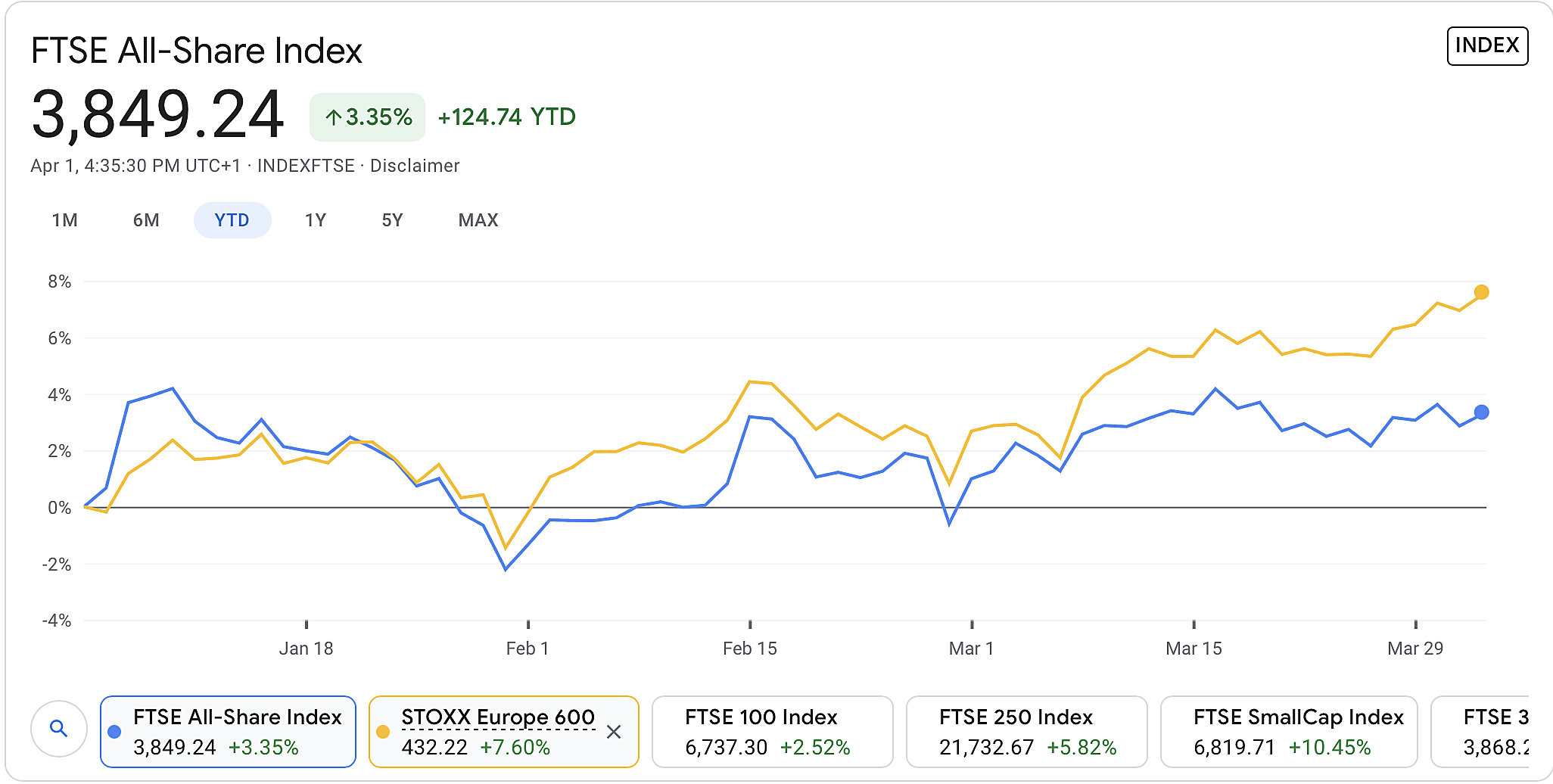
Task: Select the 1Y time range tab
Action: click(x=316, y=220)
